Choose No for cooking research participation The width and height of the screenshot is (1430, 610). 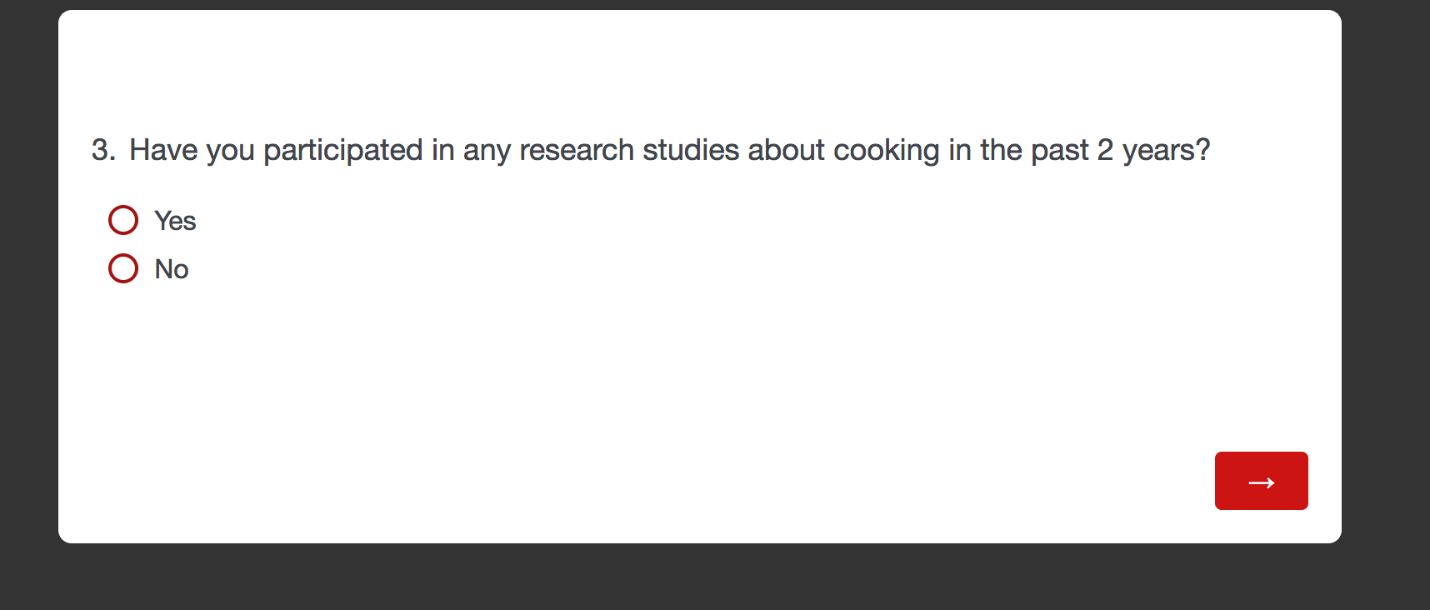pos(123,269)
